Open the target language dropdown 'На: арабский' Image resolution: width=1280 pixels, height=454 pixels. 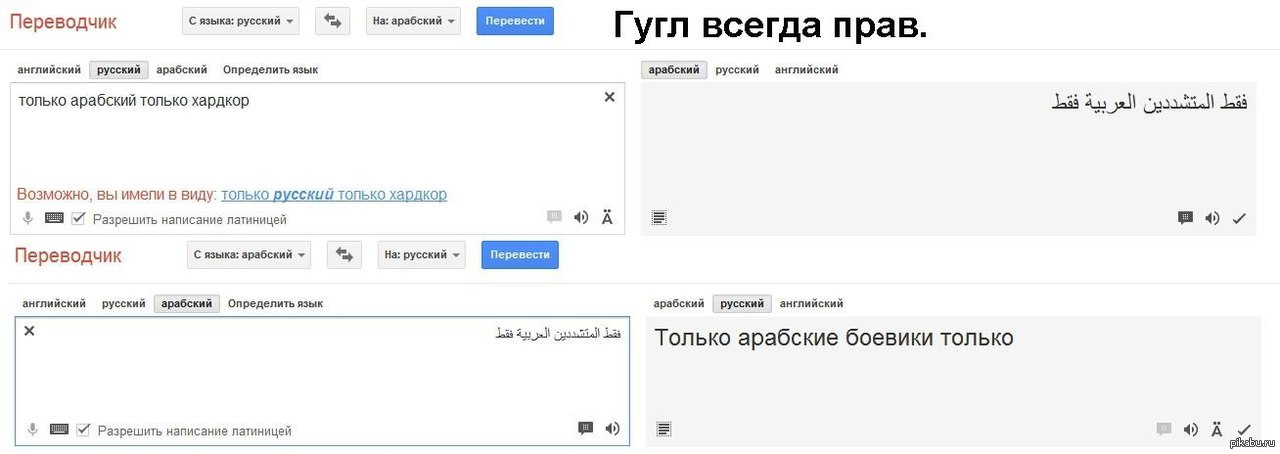click(413, 21)
